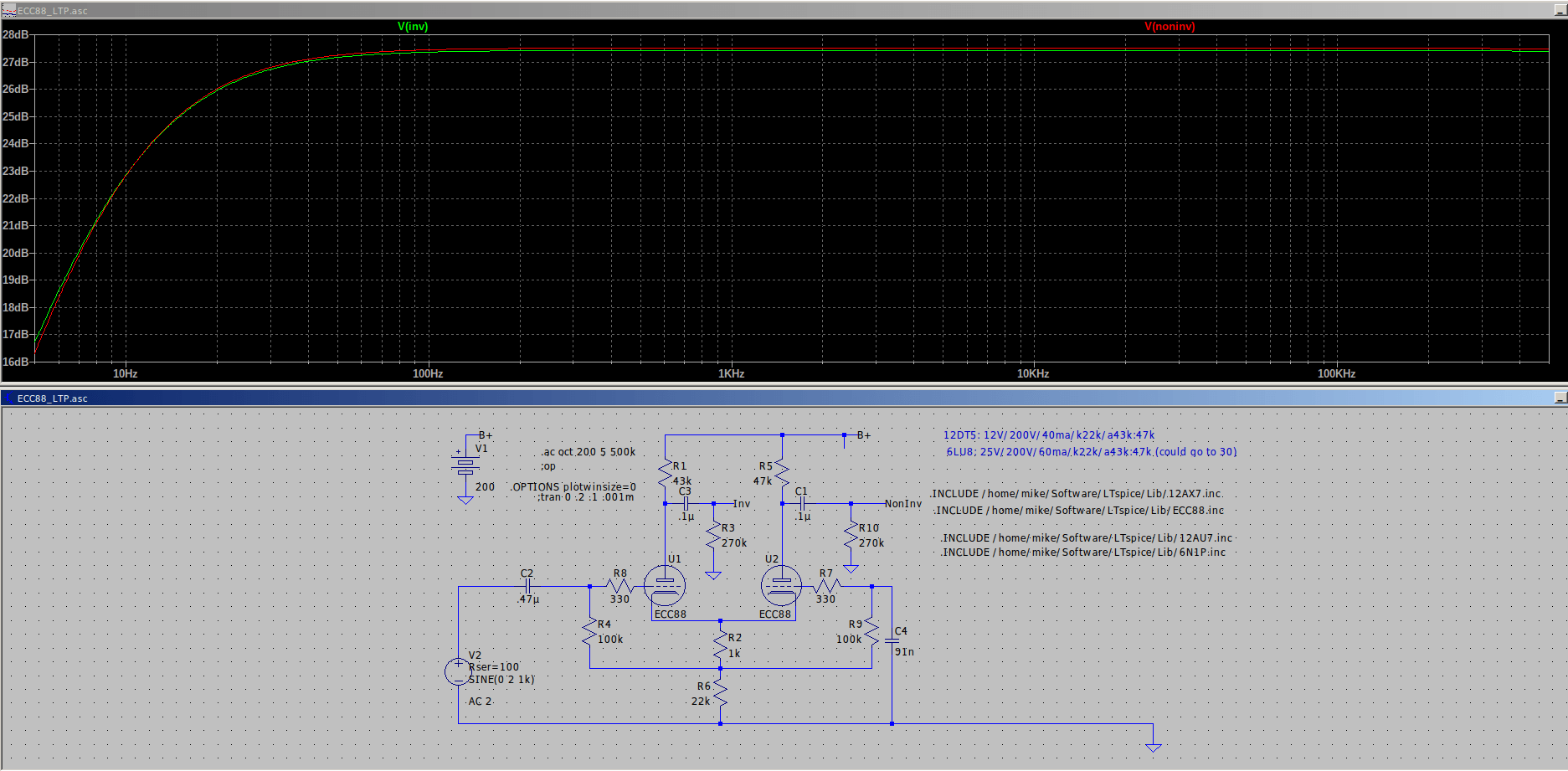Image resolution: width=1568 pixels, height=771 pixels.
Task: Click the V1 value 200 text
Action: click(486, 486)
